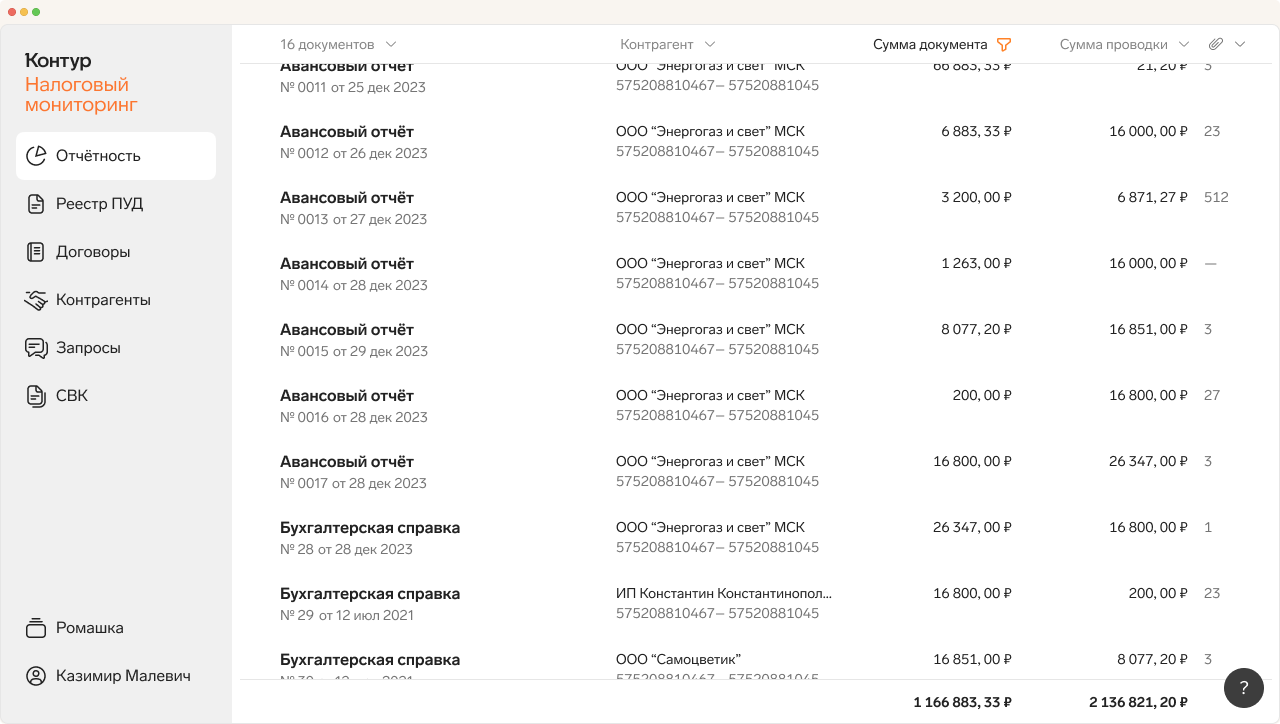Open Запросы chat bubble icon
The height and width of the screenshot is (724, 1280).
[36, 348]
